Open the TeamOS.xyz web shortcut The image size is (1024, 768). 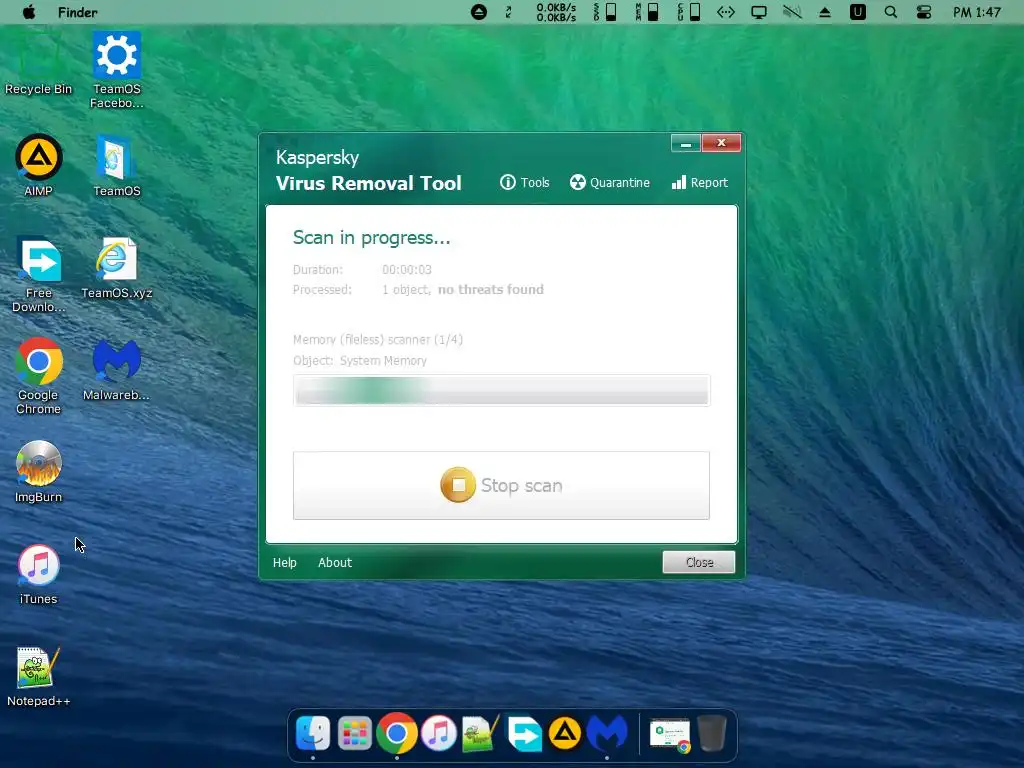point(116,268)
